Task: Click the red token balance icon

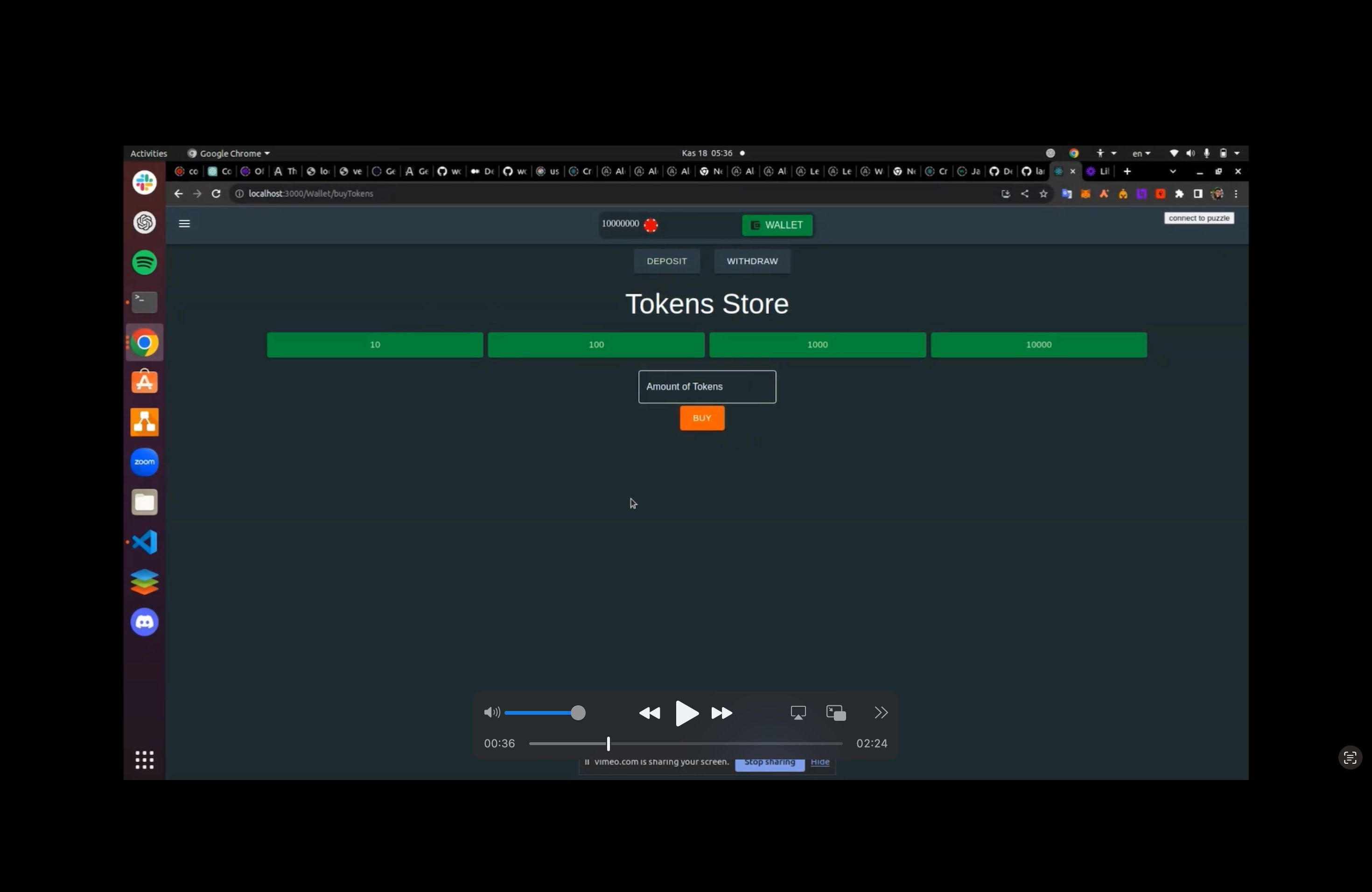Action: point(650,224)
